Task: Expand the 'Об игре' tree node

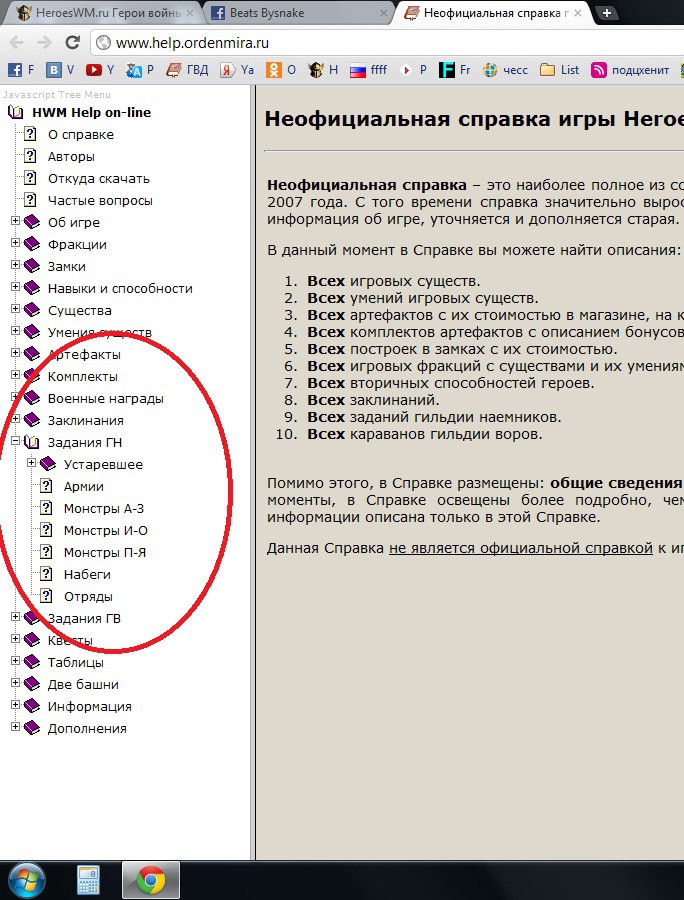Action: 15,221
